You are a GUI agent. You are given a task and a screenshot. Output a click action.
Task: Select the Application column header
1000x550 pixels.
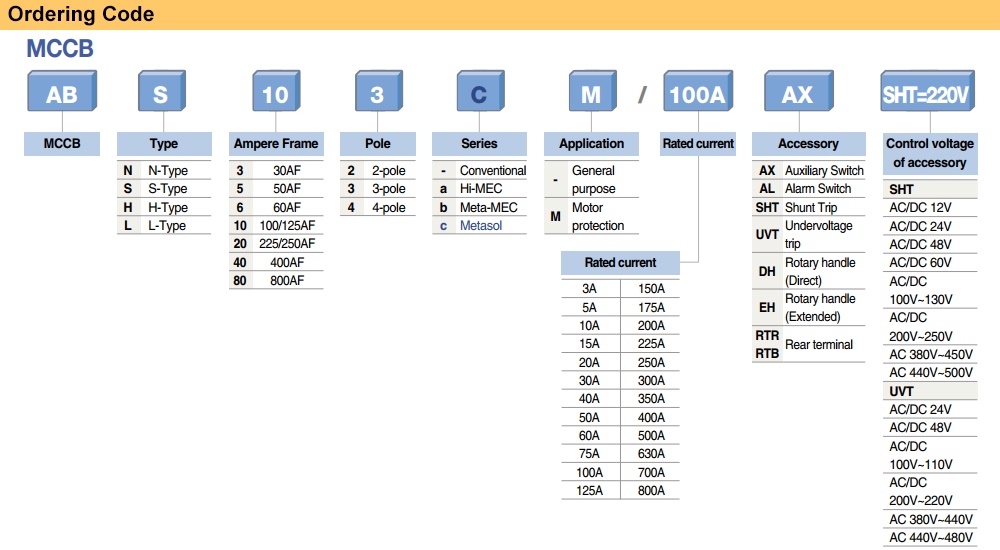pyautogui.click(x=591, y=144)
